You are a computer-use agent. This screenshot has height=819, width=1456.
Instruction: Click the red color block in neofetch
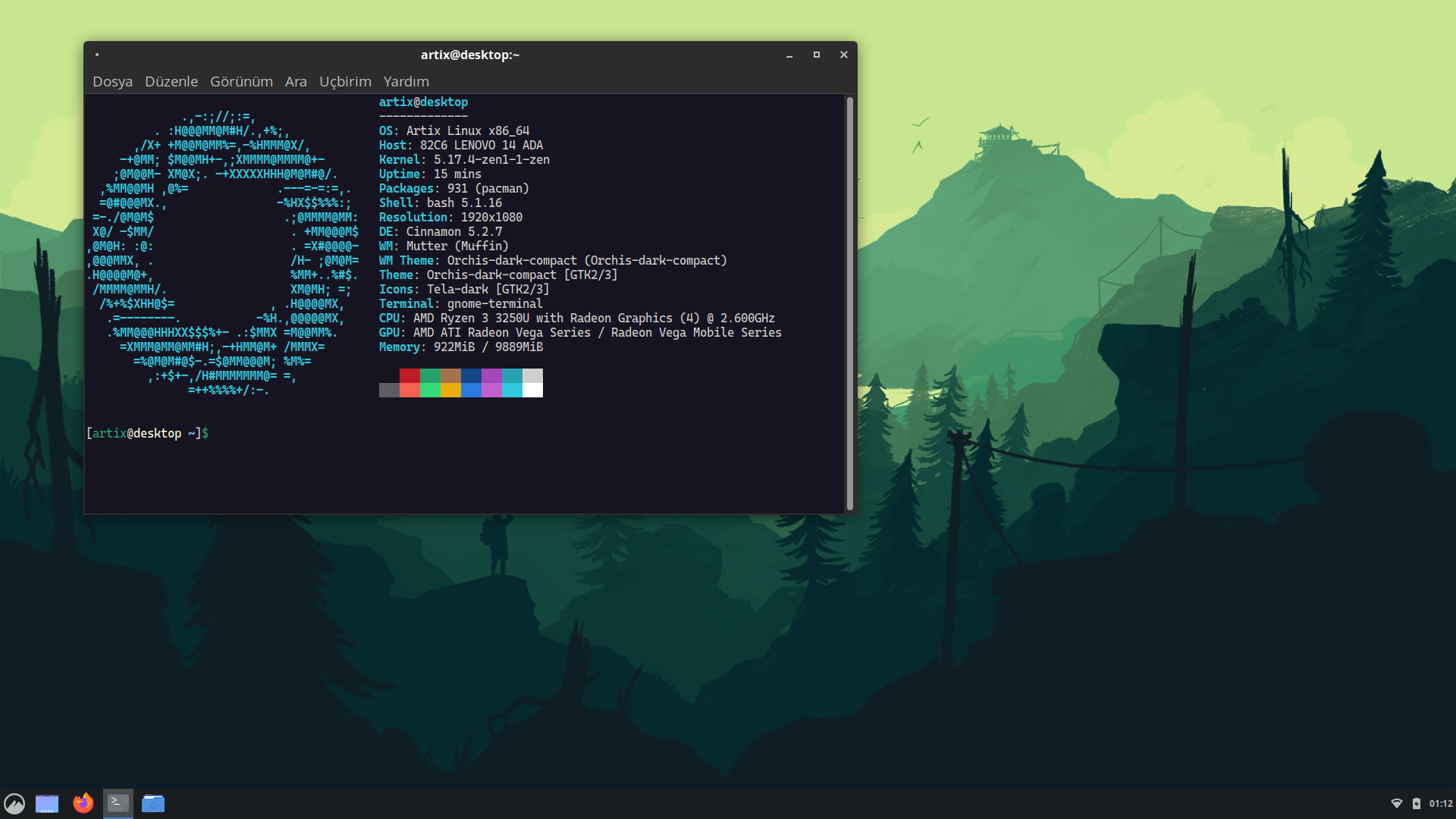(409, 376)
